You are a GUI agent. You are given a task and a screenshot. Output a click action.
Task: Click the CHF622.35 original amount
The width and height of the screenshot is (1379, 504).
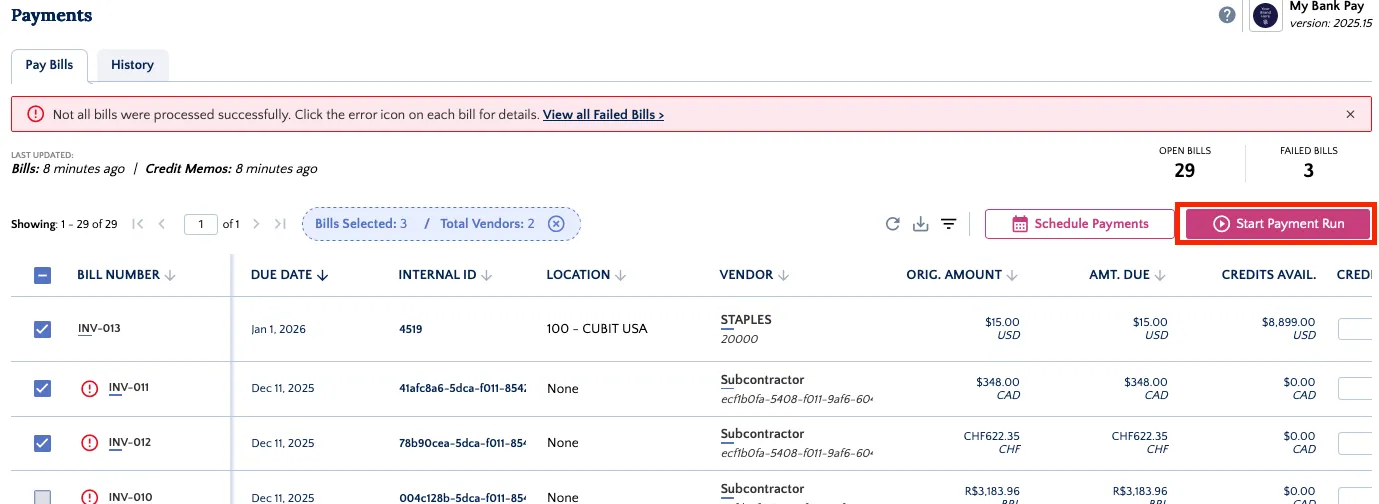[993, 436]
